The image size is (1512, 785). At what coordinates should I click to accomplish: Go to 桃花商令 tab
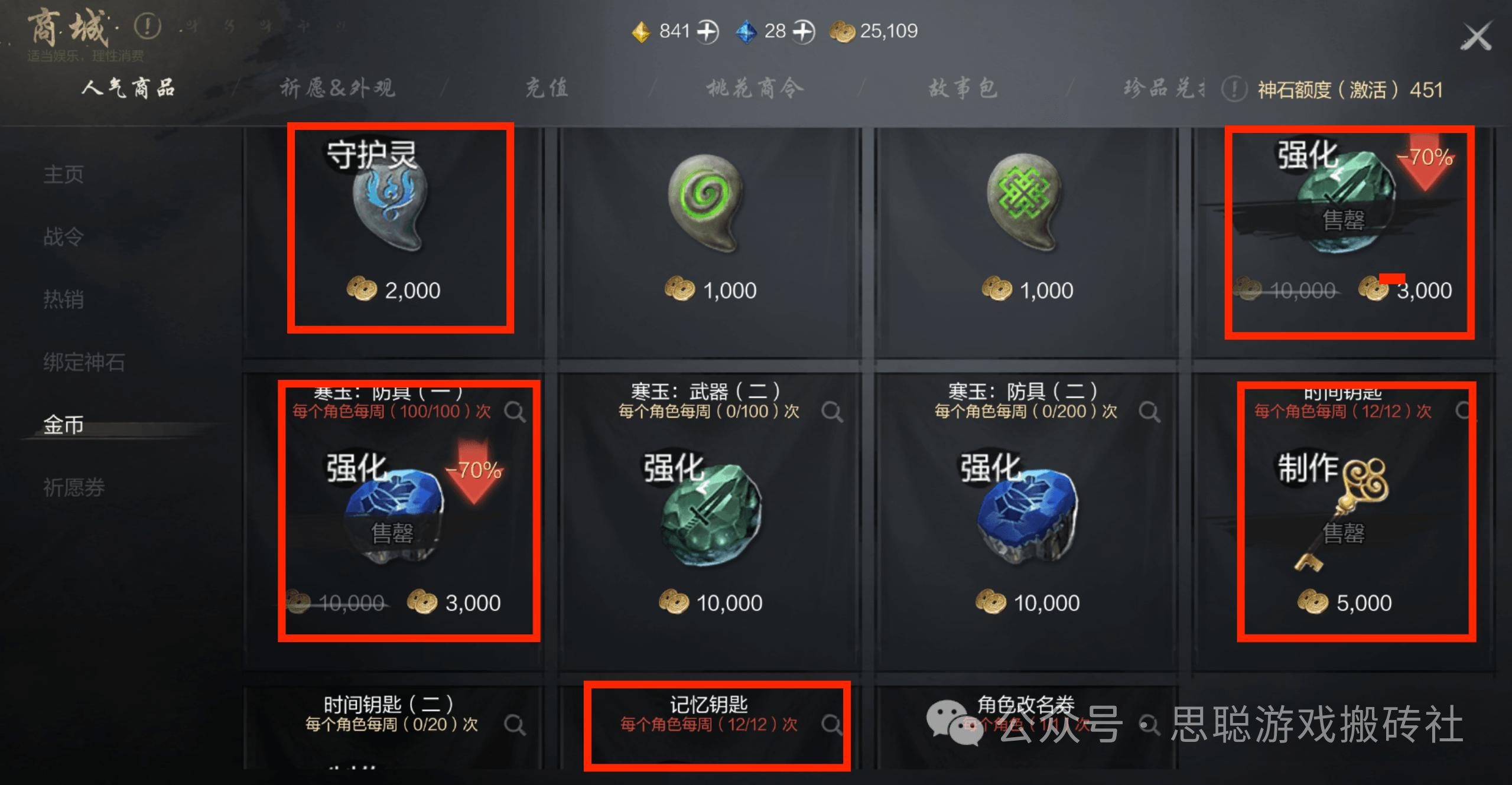pos(755,89)
